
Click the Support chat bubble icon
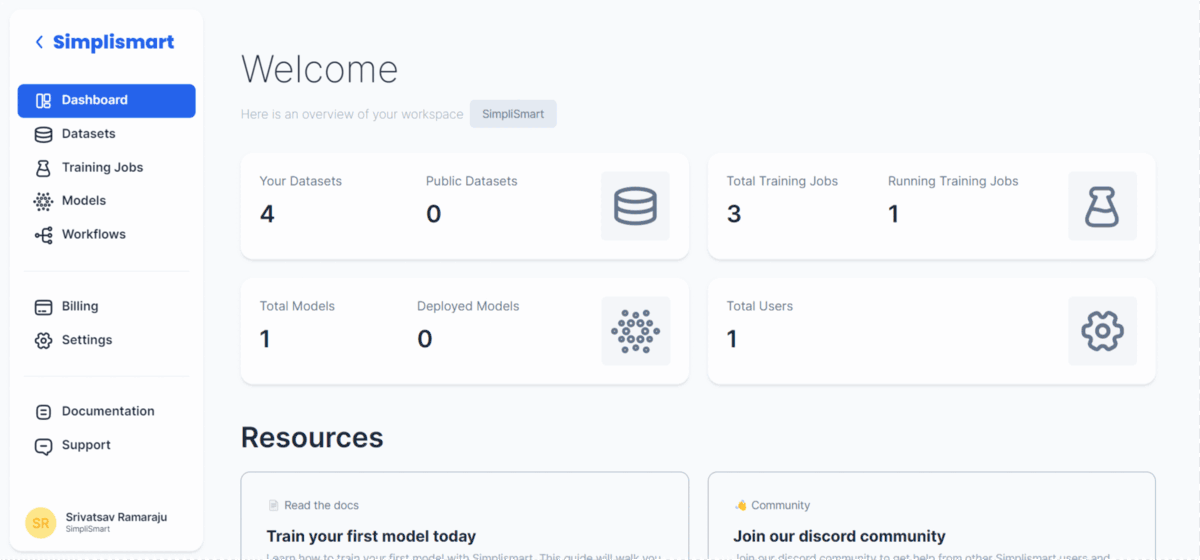pyautogui.click(x=43, y=446)
